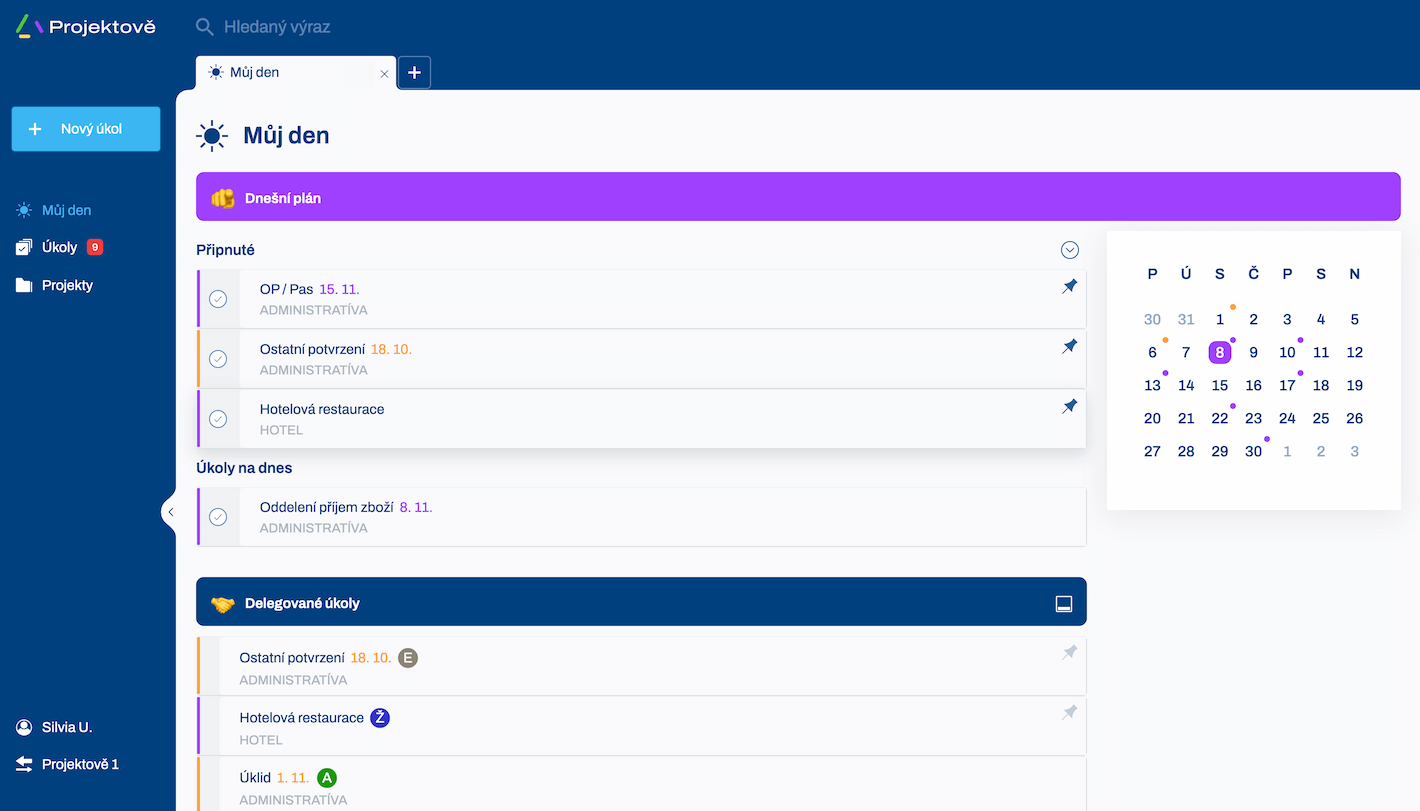The image size is (1420, 811).
Task: Select day 10 in calendar
Action: pyautogui.click(x=1287, y=352)
